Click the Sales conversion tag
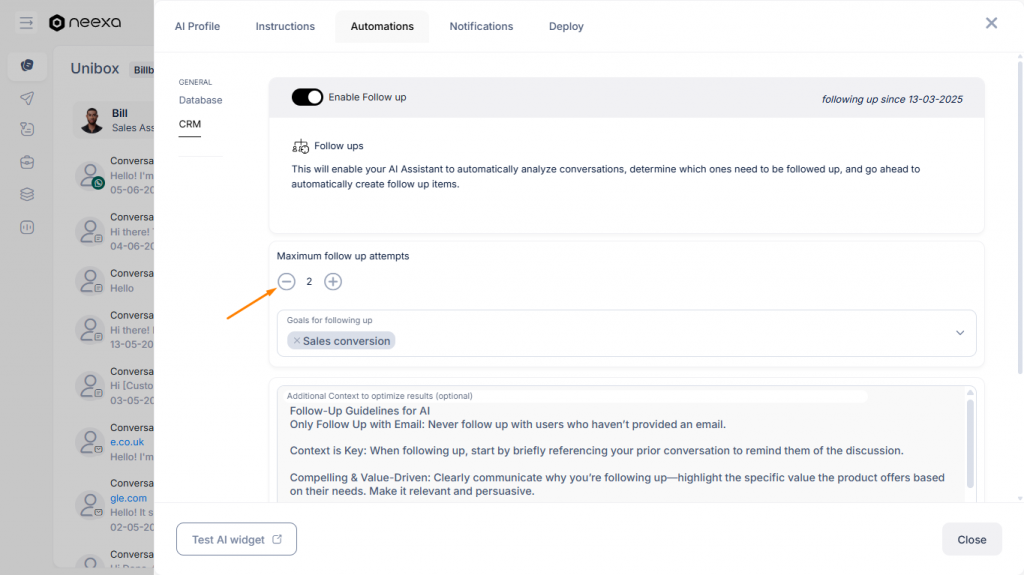This screenshot has width=1024, height=575. (x=341, y=340)
